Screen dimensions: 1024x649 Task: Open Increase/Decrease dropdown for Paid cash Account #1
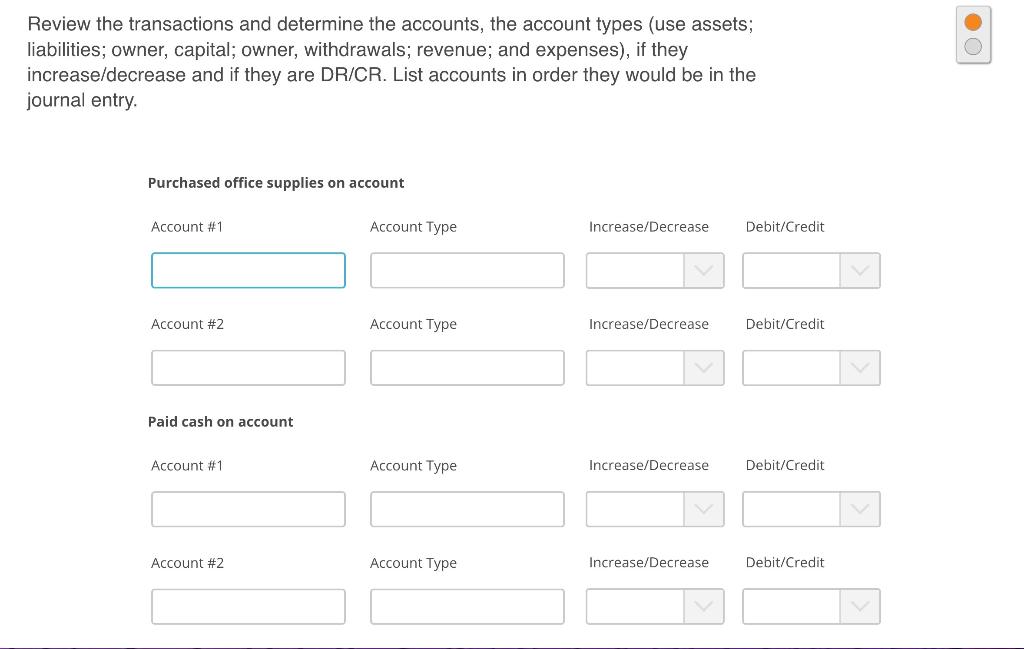pyautogui.click(x=655, y=509)
